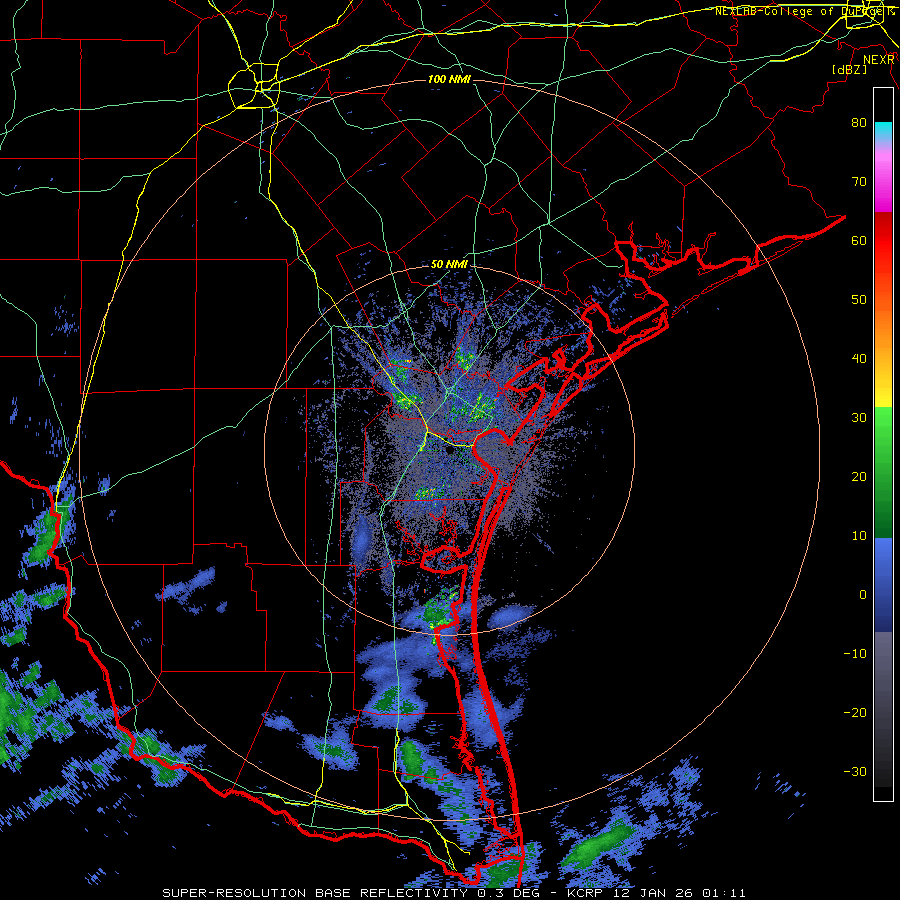Click the 20 dBZ scale label

[x=859, y=476]
